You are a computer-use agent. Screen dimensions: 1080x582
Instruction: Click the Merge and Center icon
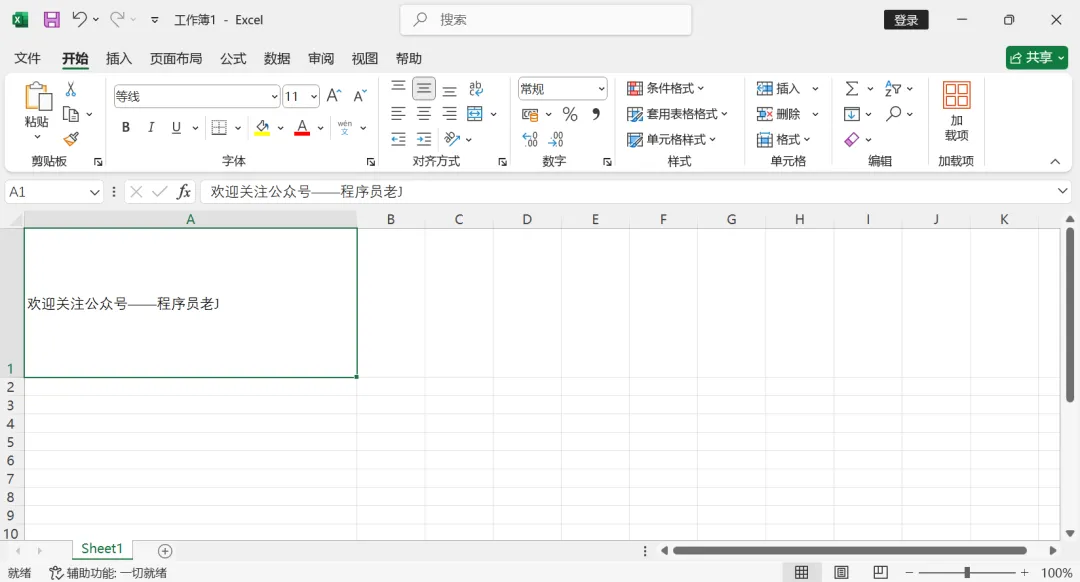[x=475, y=114]
